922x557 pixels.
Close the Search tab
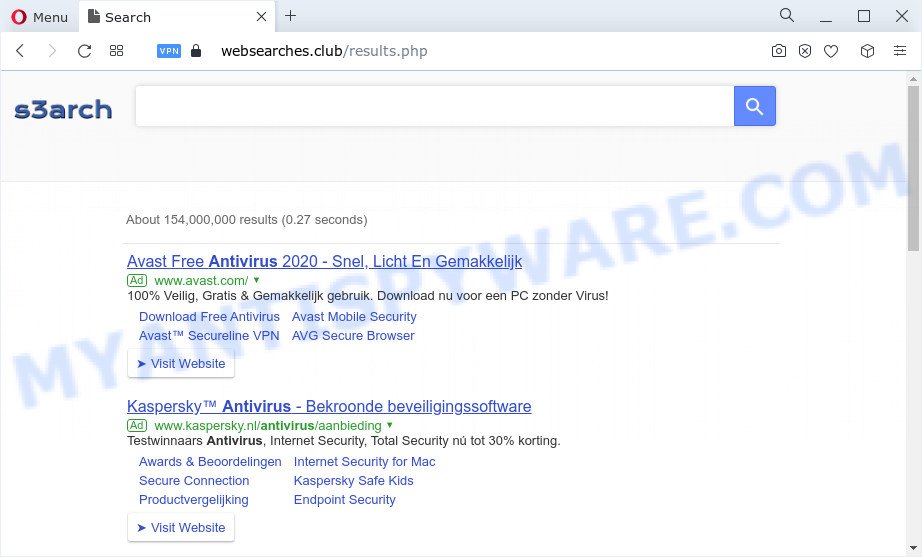point(262,17)
